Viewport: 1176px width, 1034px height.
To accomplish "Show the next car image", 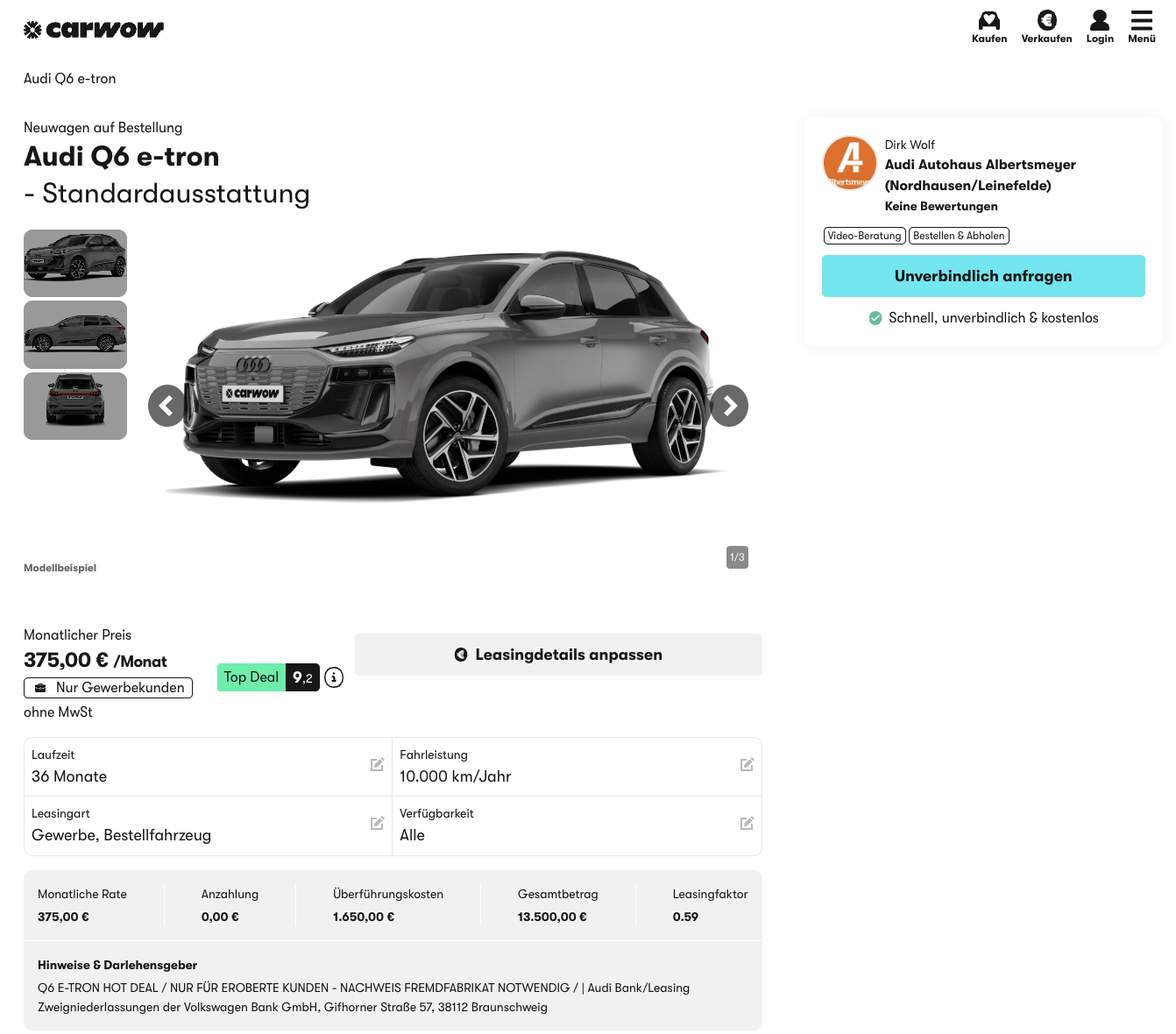I will [729, 406].
